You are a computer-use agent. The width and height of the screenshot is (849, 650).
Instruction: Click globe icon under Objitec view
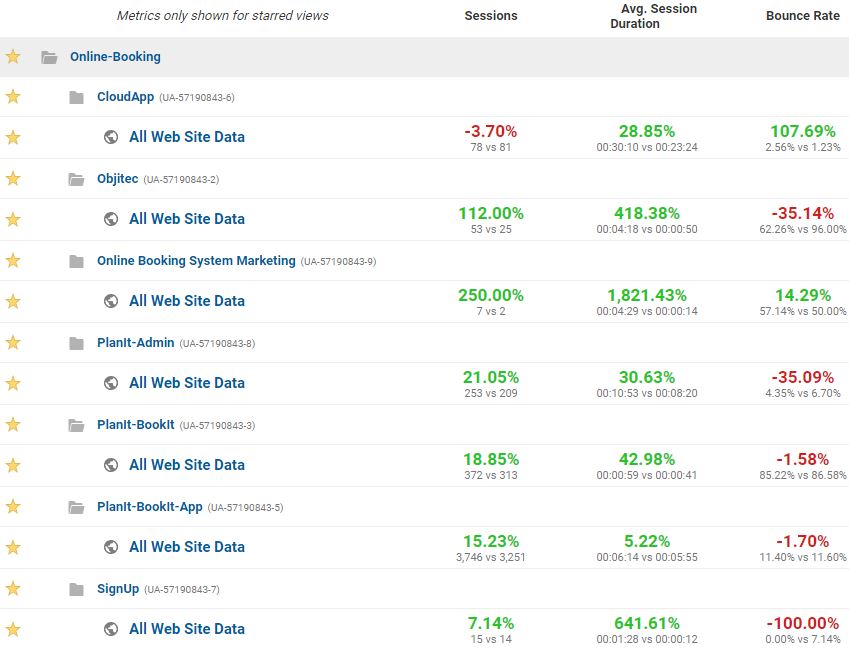pos(111,219)
